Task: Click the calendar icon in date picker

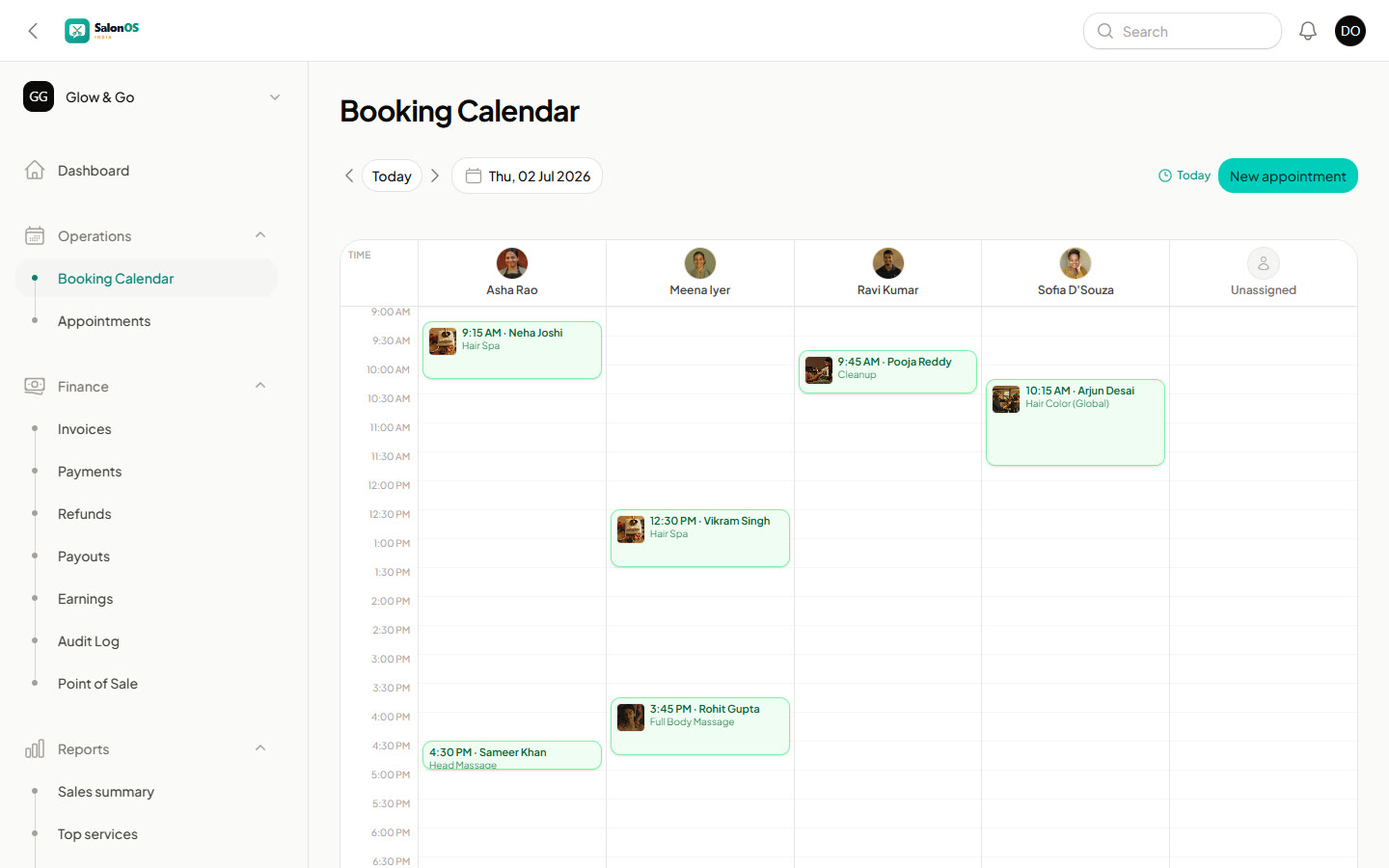Action: [x=474, y=176]
